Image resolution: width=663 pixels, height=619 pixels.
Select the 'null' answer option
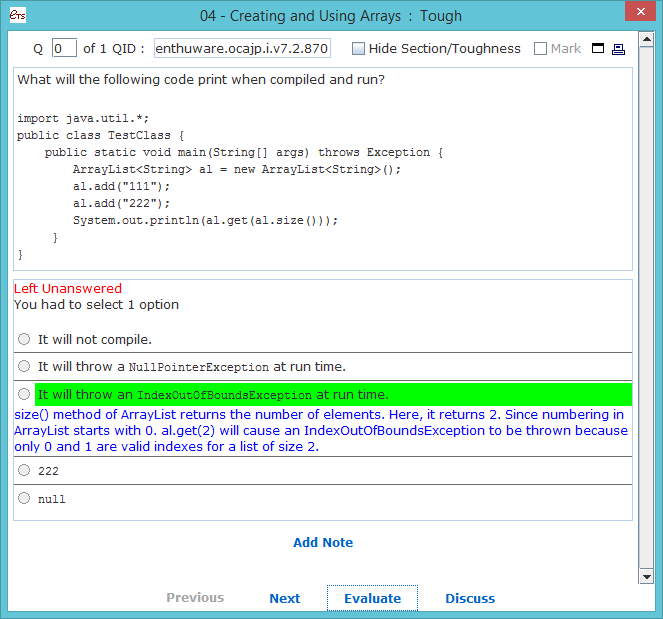click(25, 498)
